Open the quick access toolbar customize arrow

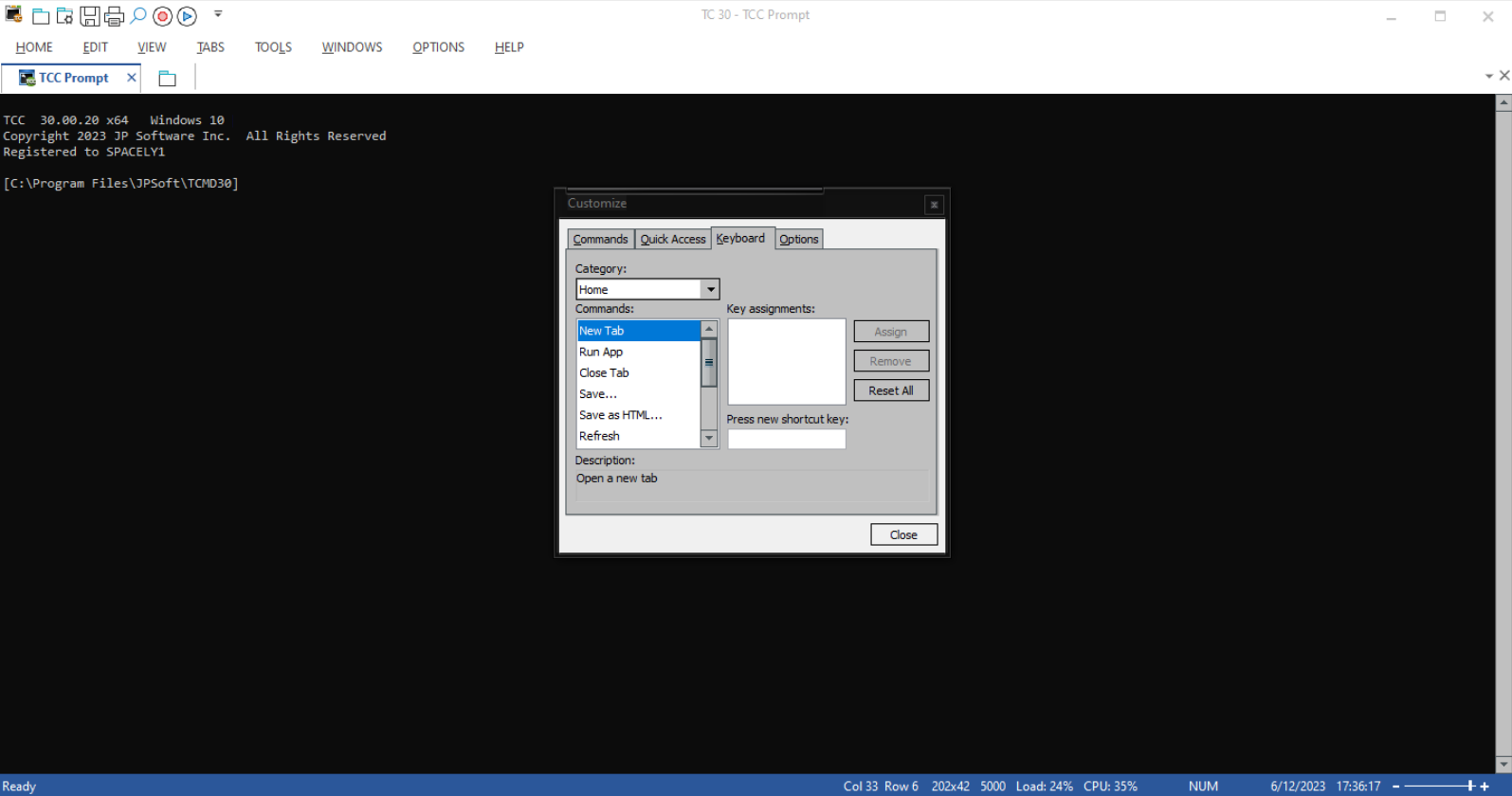pyautogui.click(x=218, y=14)
